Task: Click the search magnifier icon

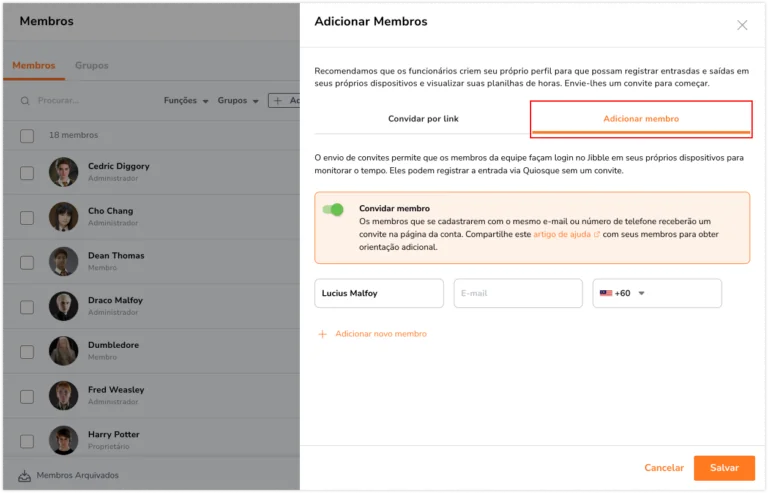Action: point(24,101)
